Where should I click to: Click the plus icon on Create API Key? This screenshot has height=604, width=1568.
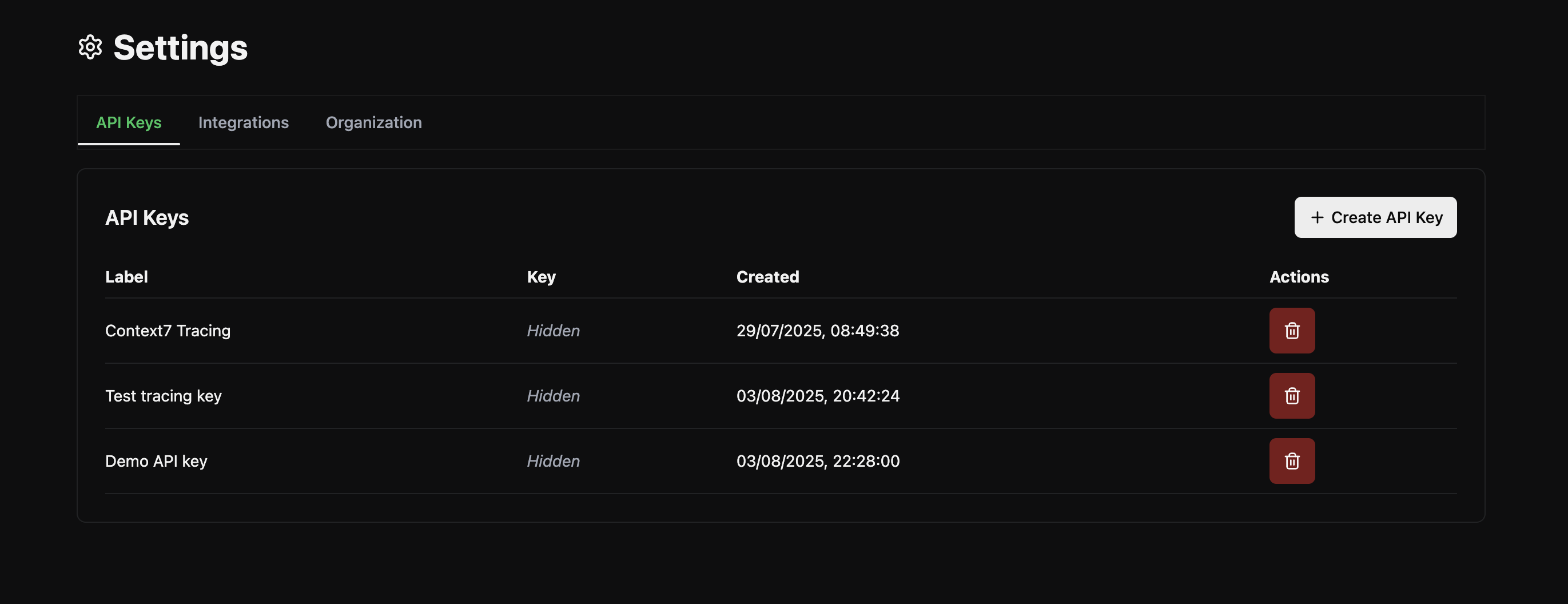1318,217
